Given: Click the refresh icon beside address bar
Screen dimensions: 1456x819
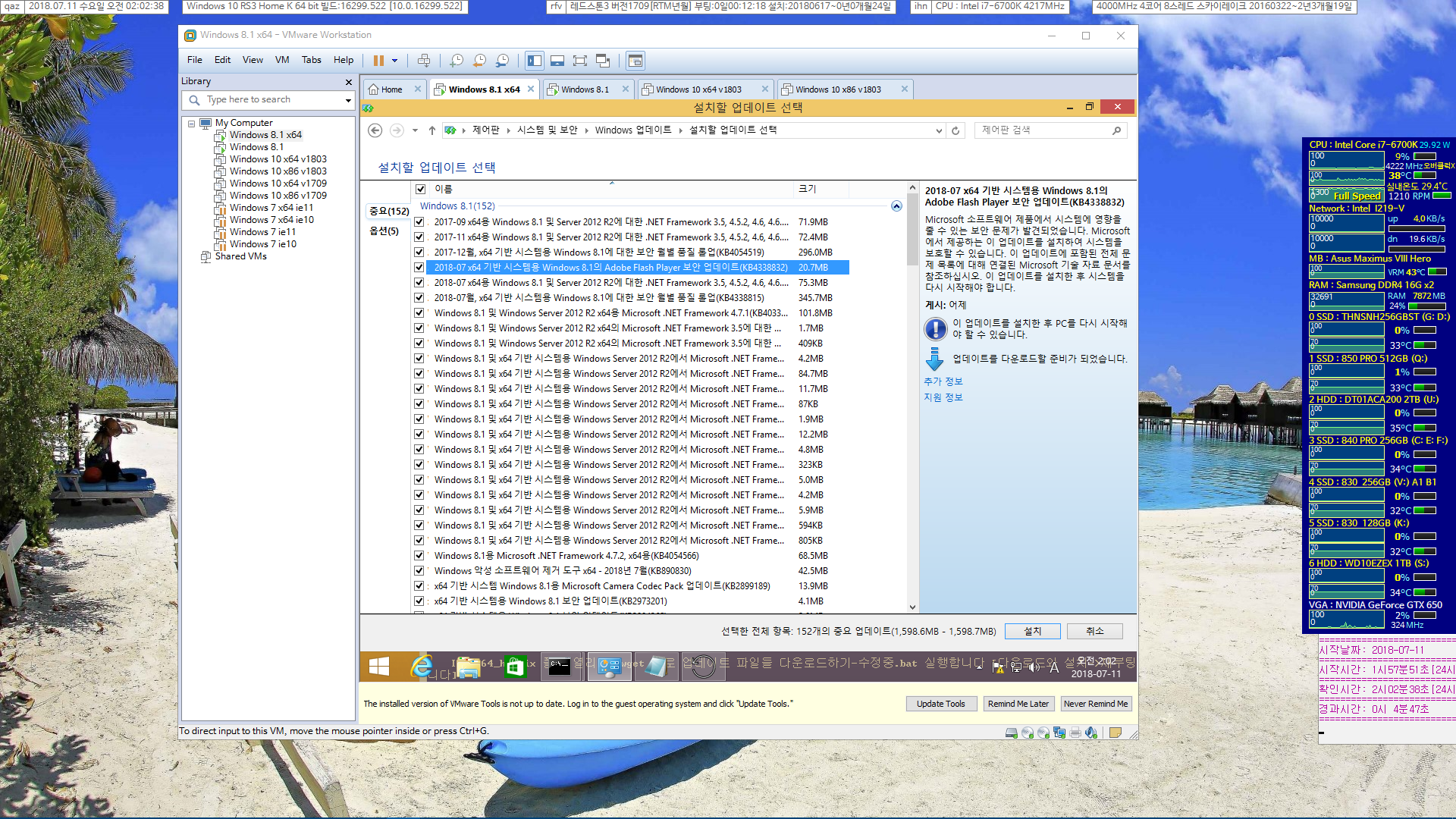Looking at the screenshot, I should (x=955, y=130).
